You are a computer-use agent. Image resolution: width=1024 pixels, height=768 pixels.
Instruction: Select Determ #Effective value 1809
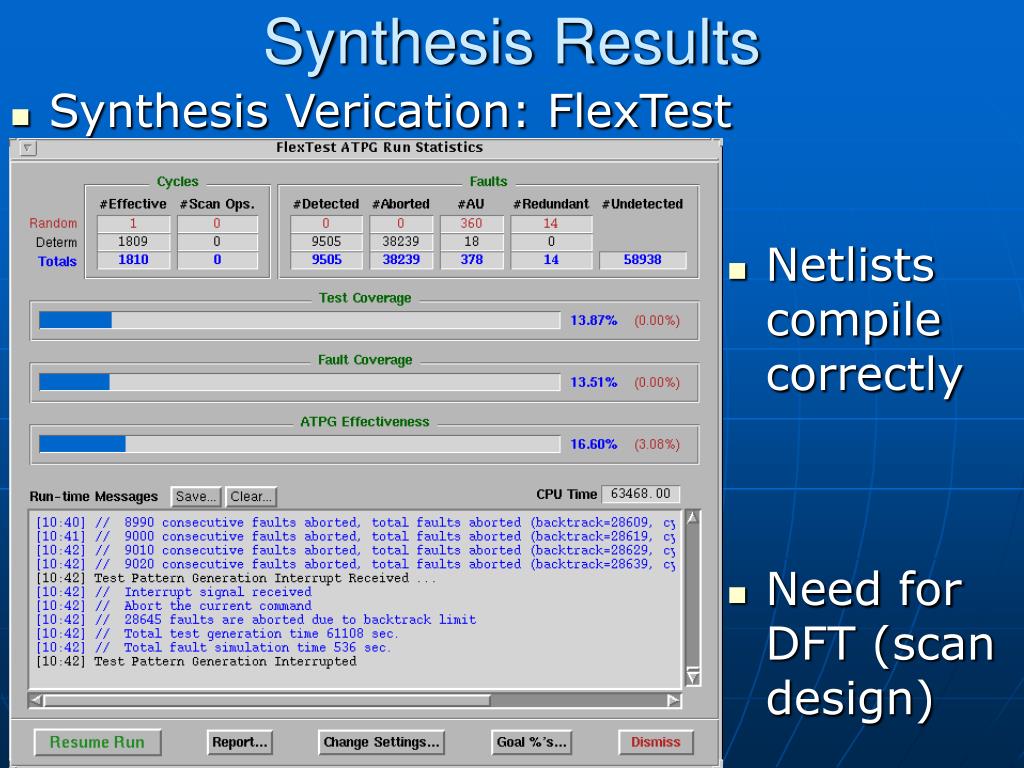(x=133, y=242)
